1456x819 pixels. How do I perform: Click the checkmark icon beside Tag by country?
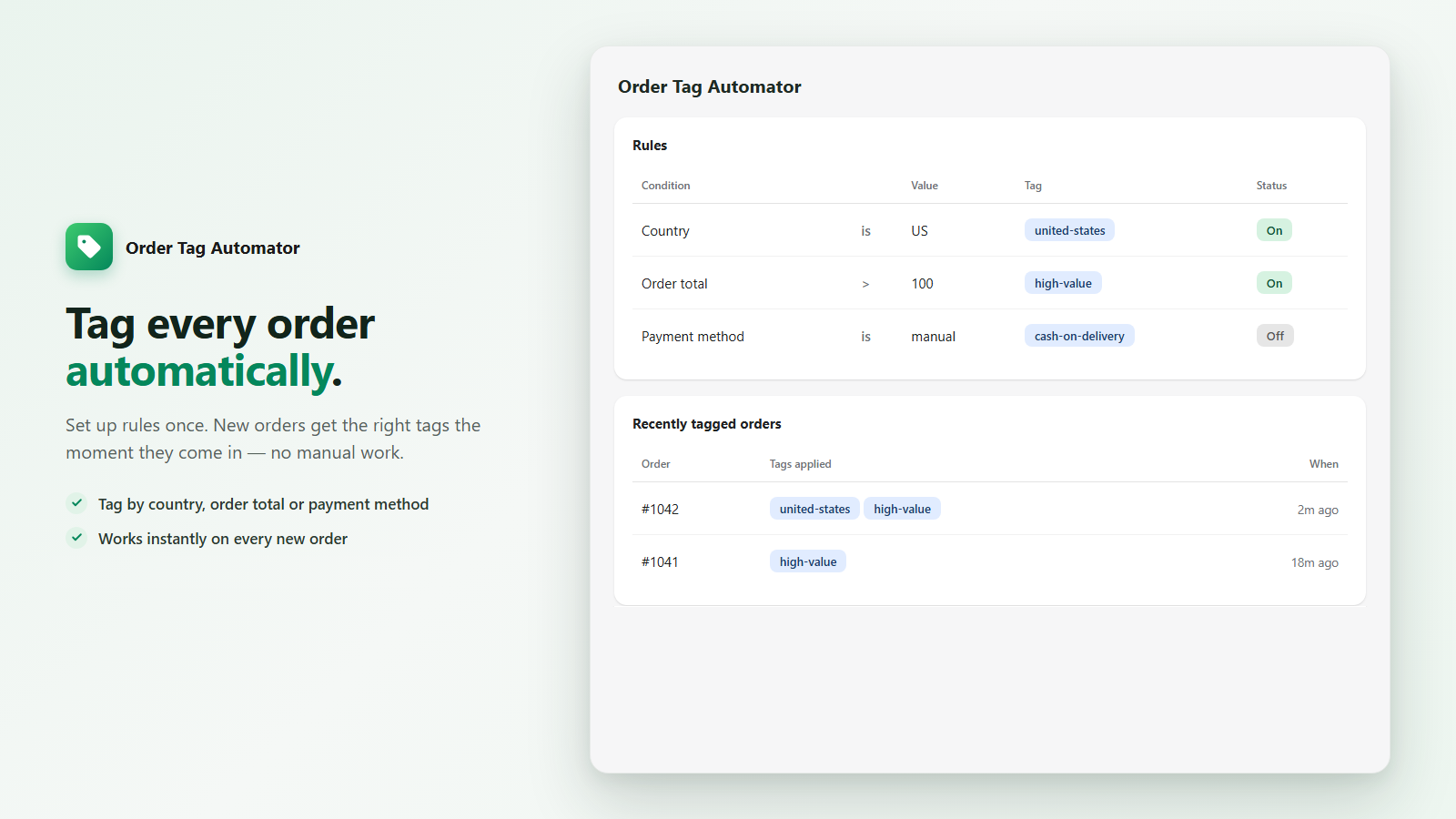point(77,502)
